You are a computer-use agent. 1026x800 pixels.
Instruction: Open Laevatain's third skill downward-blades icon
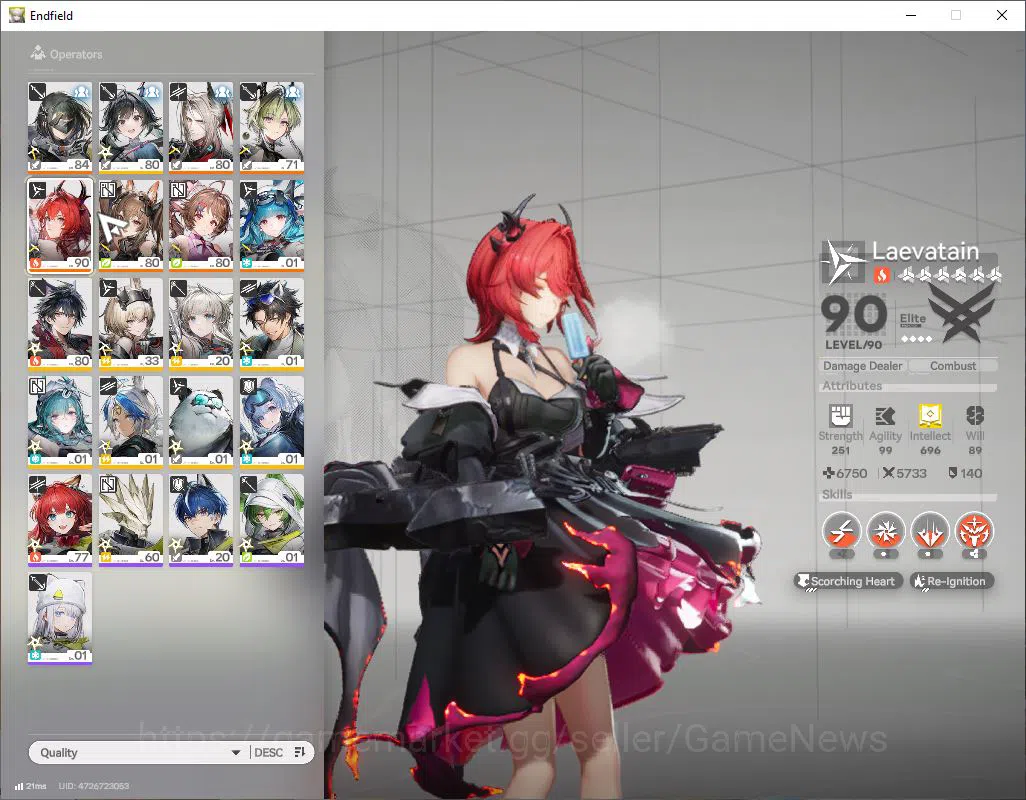[930, 531]
